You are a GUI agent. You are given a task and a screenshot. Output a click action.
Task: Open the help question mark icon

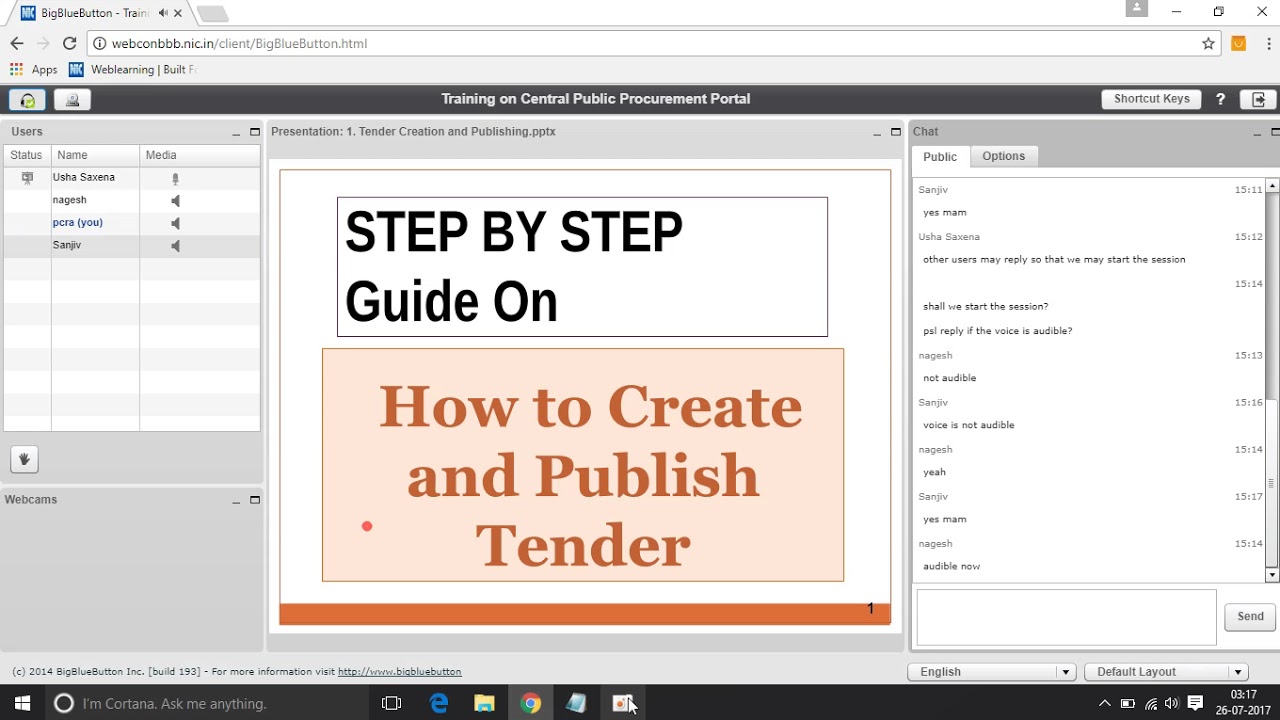coord(1221,99)
